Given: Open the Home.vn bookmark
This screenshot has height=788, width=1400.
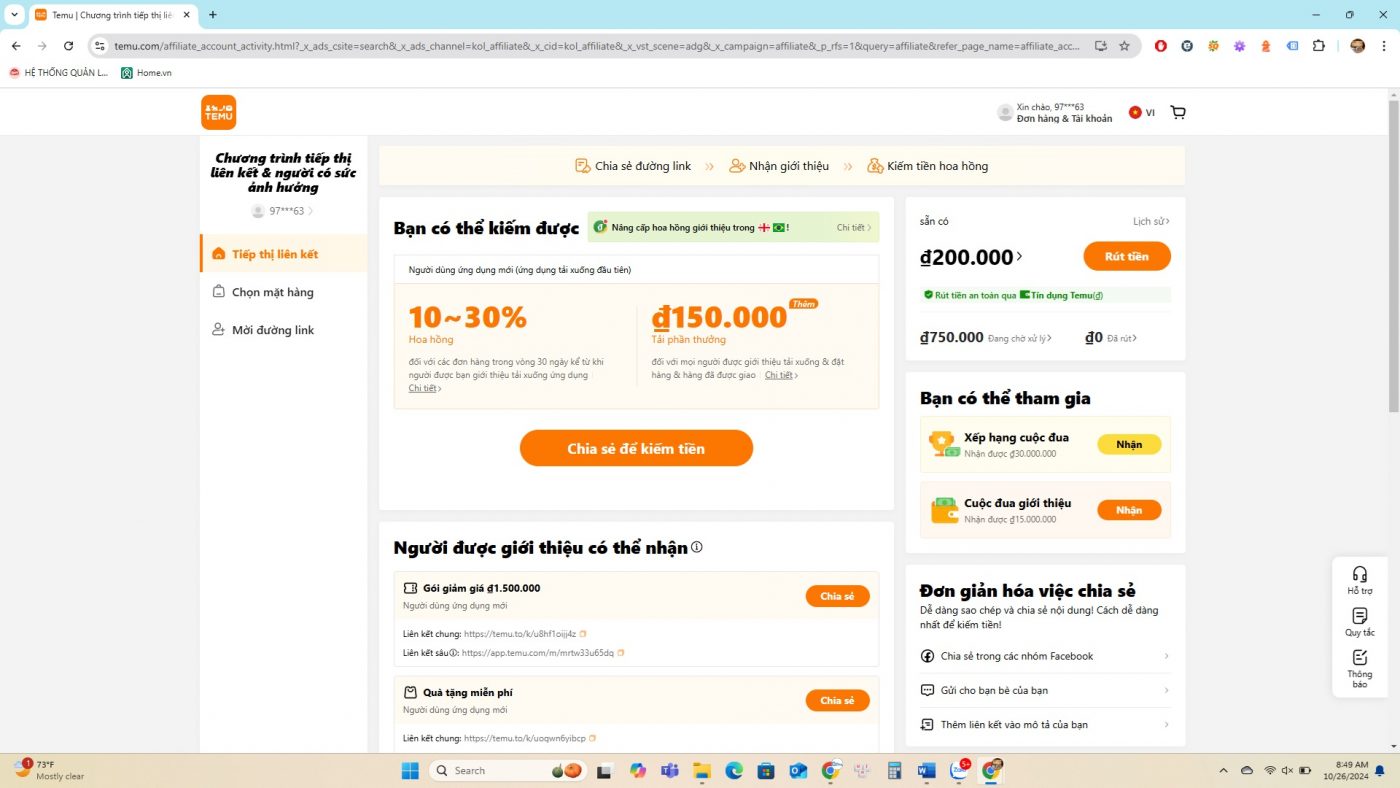Looking at the screenshot, I should (146, 72).
